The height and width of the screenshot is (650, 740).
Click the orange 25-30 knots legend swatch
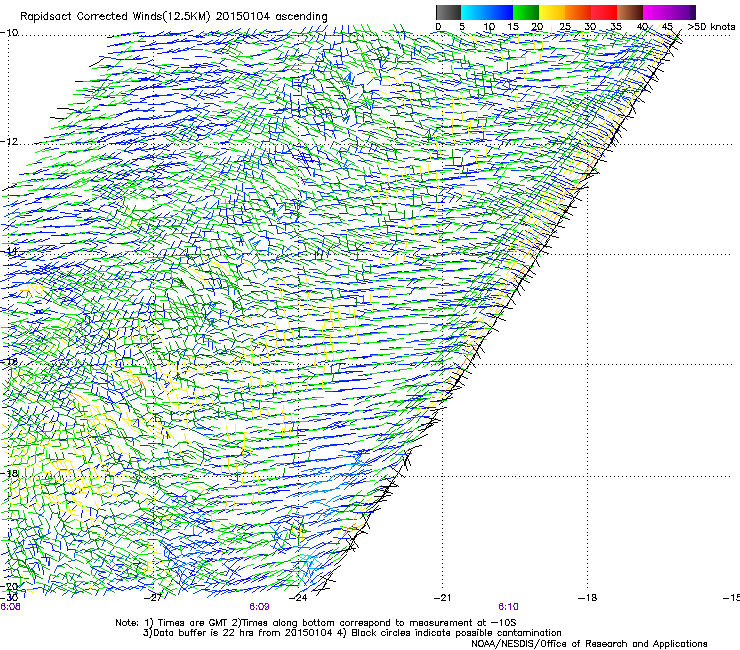click(578, 12)
